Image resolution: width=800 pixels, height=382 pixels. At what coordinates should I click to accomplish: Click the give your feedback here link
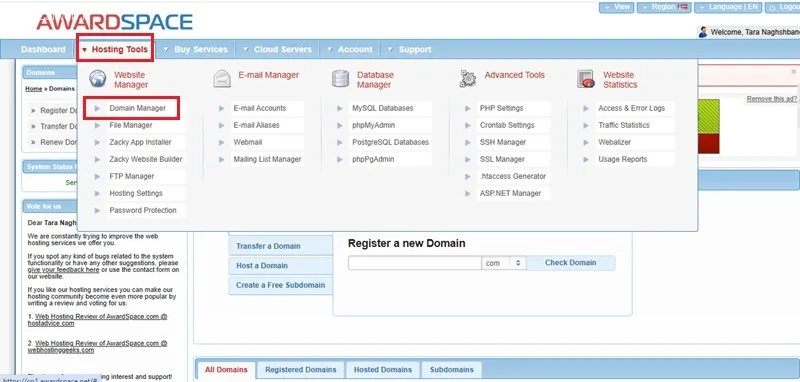tap(63, 270)
